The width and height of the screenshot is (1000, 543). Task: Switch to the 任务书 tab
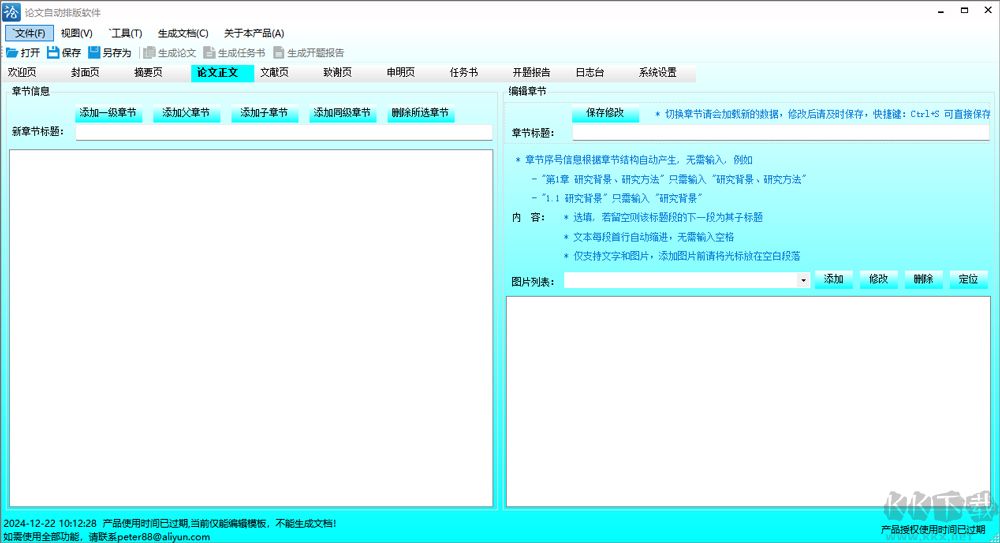point(464,73)
